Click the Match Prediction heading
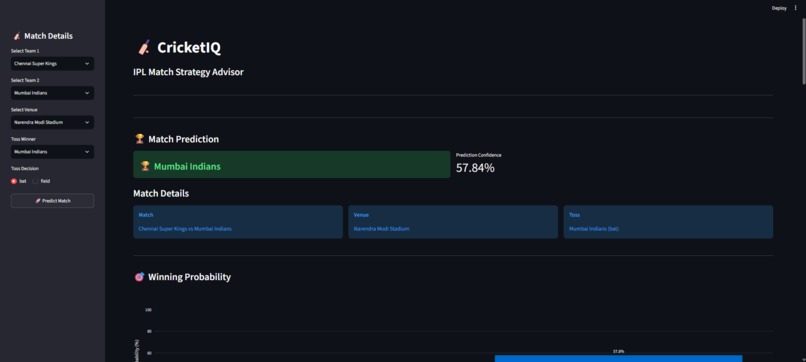The width and height of the screenshot is (806, 362). (x=184, y=139)
